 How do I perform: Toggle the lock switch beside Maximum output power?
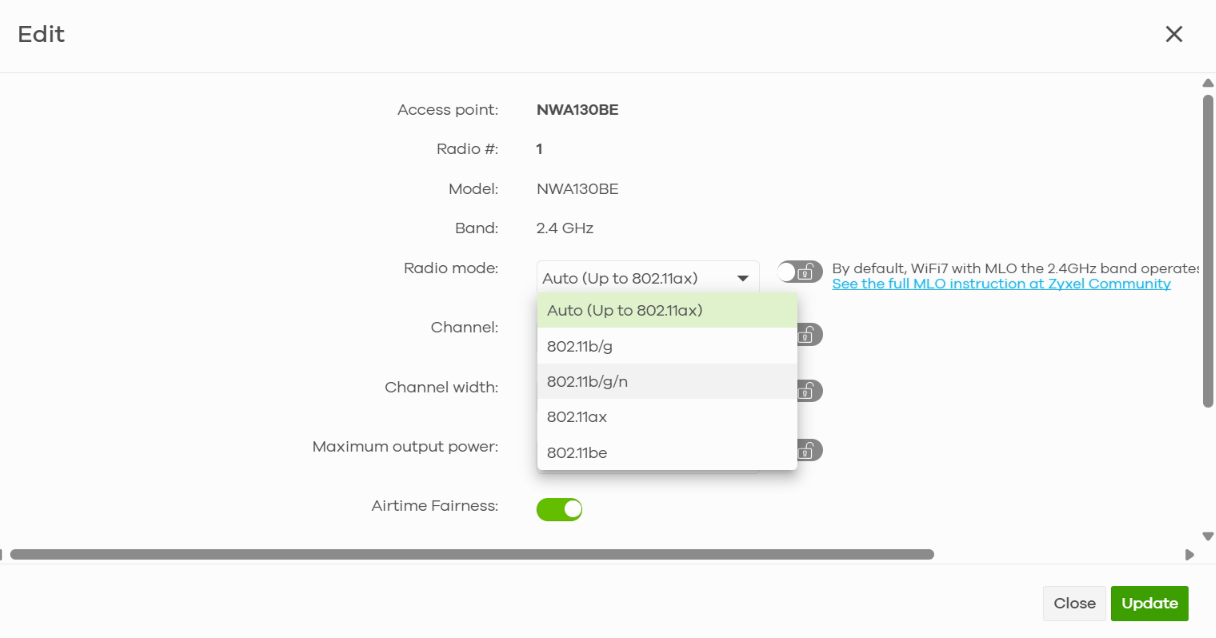[x=808, y=450]
